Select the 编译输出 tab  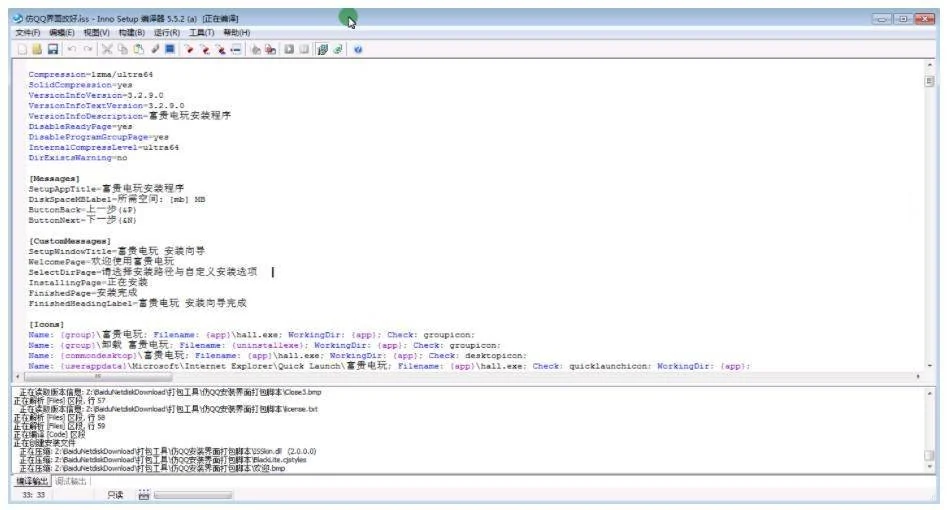coord(30,481)
